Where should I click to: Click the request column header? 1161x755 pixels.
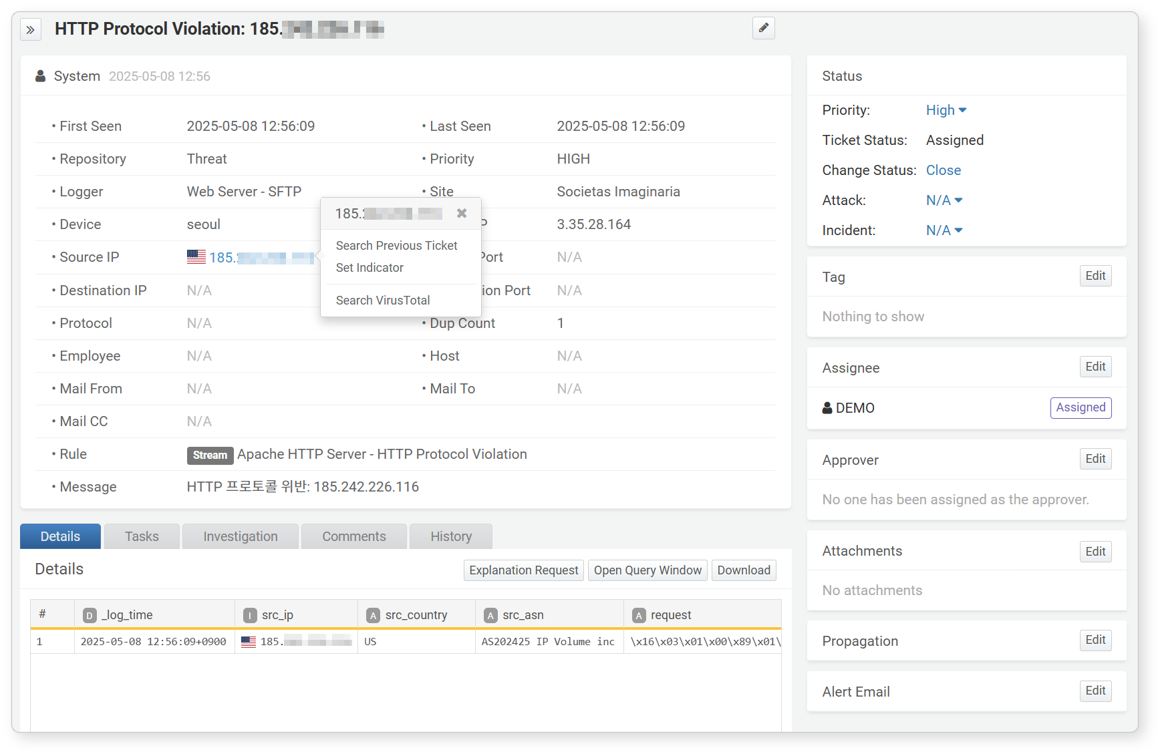coord(703,615)
